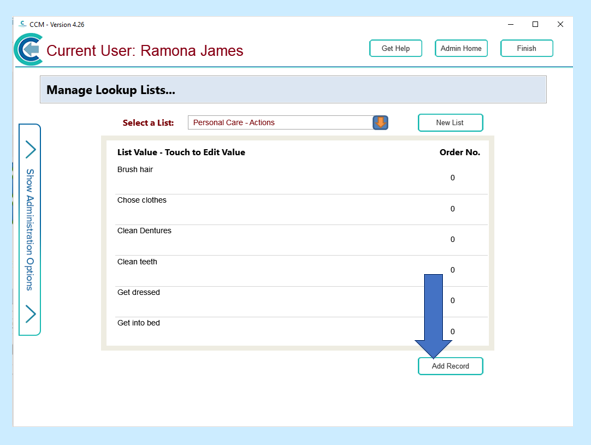591x445 pixels.
Task: Click the CCM back arrow logo icon
Action: click(x=29, y=49)
